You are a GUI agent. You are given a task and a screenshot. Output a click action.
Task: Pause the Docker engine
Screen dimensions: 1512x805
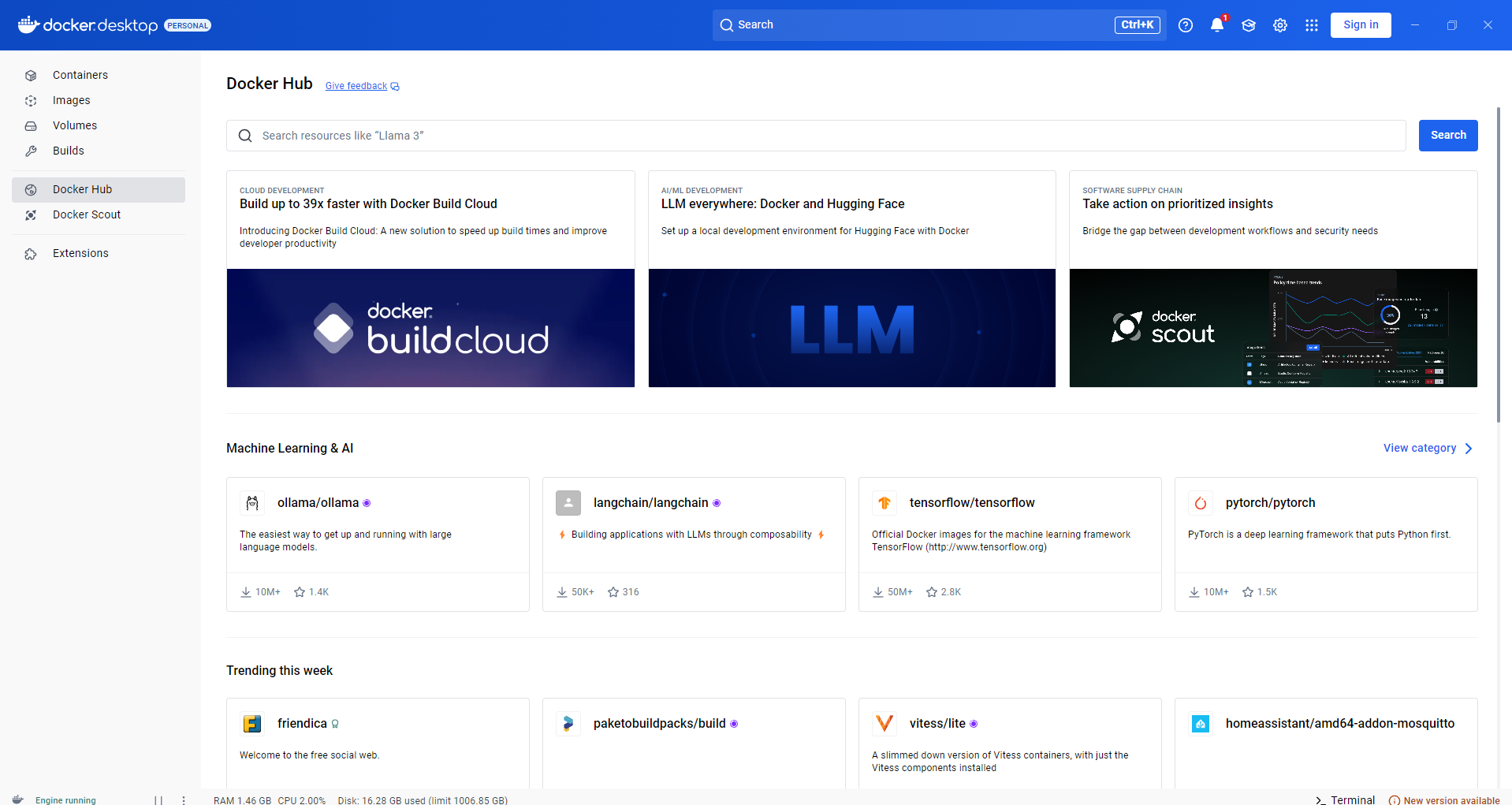(158, 799)
